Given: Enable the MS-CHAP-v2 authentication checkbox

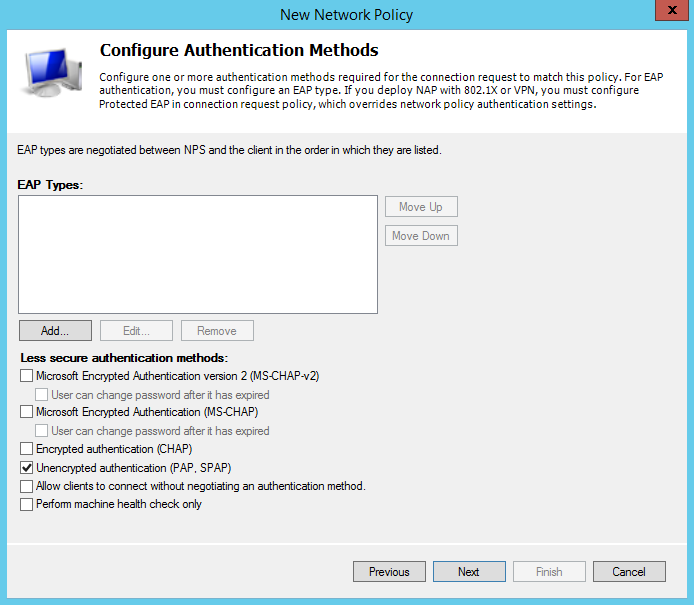Looking at the screenshot, I should coord(26,376).
